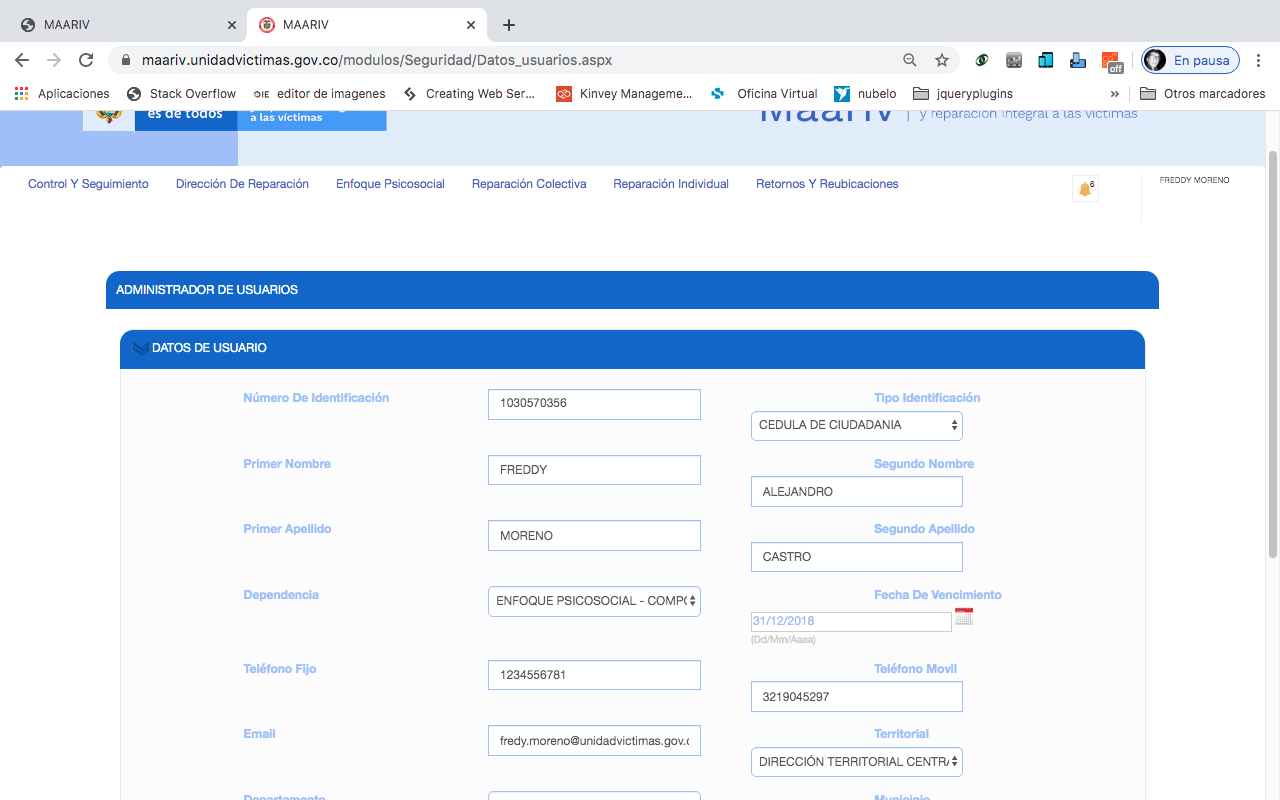
Task: Reload the current page
Action: point(86,60)
